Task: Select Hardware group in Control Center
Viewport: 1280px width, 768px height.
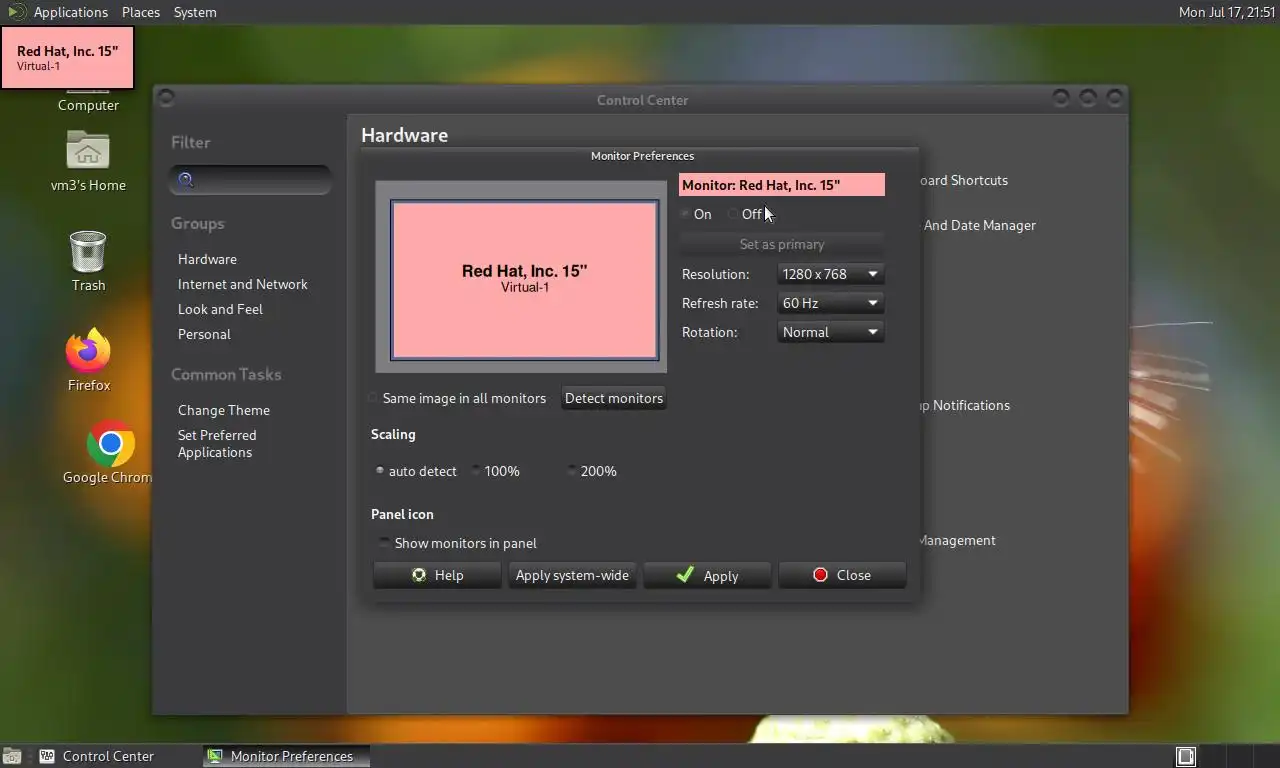Action: 207,259
